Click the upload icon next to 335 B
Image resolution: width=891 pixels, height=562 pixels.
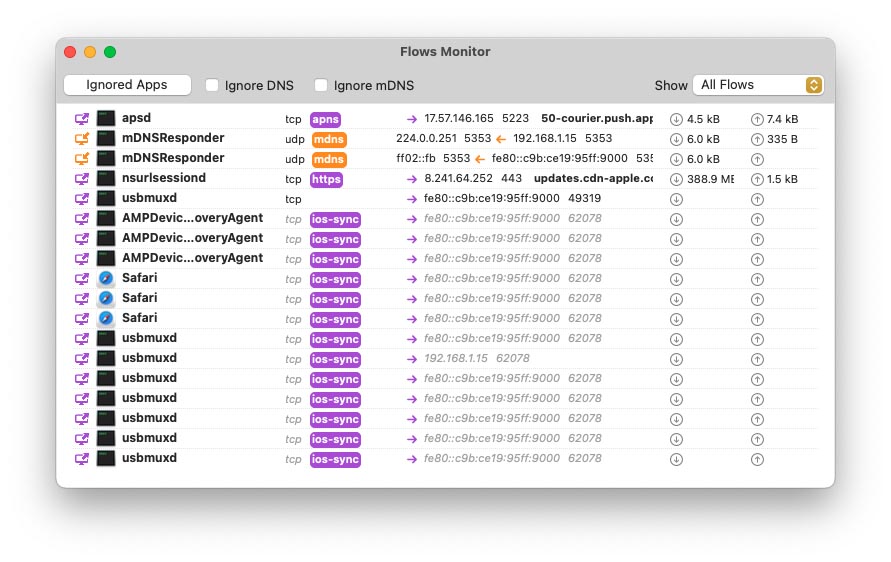[x=757, y=139]
